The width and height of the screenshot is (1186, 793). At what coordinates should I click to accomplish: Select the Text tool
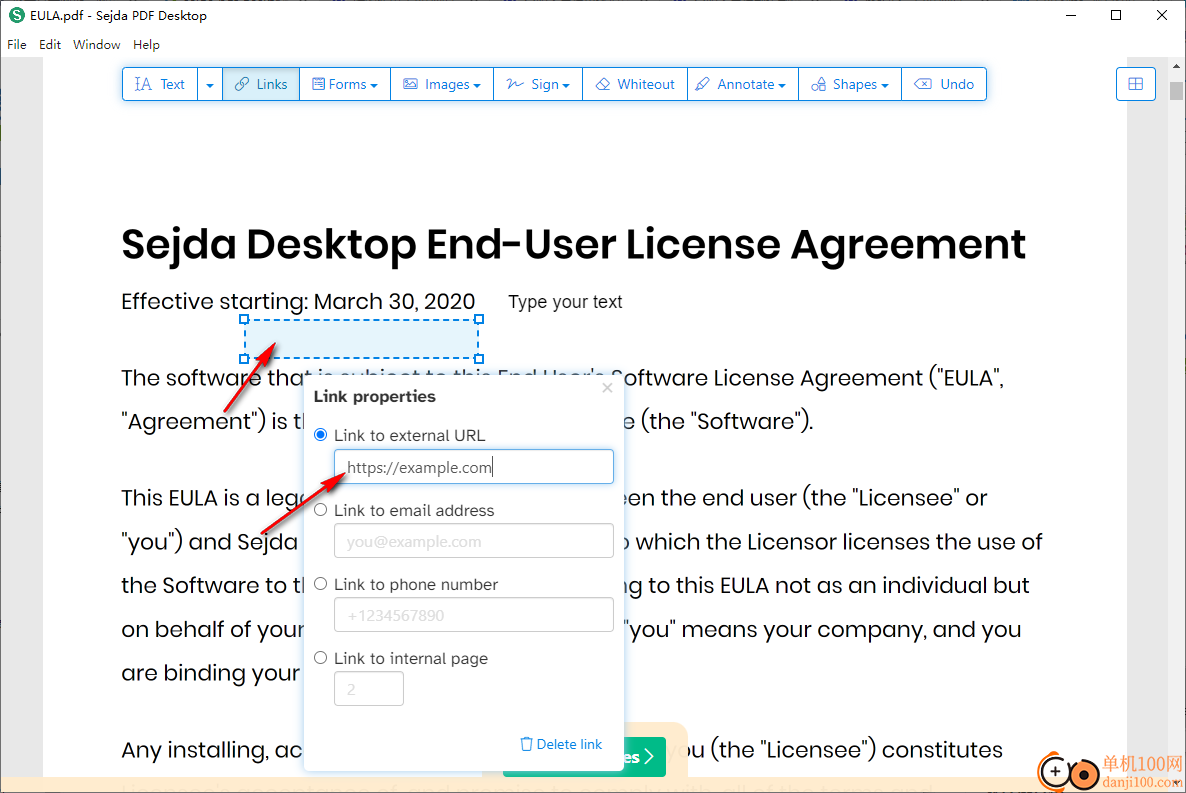coord(160,84)
